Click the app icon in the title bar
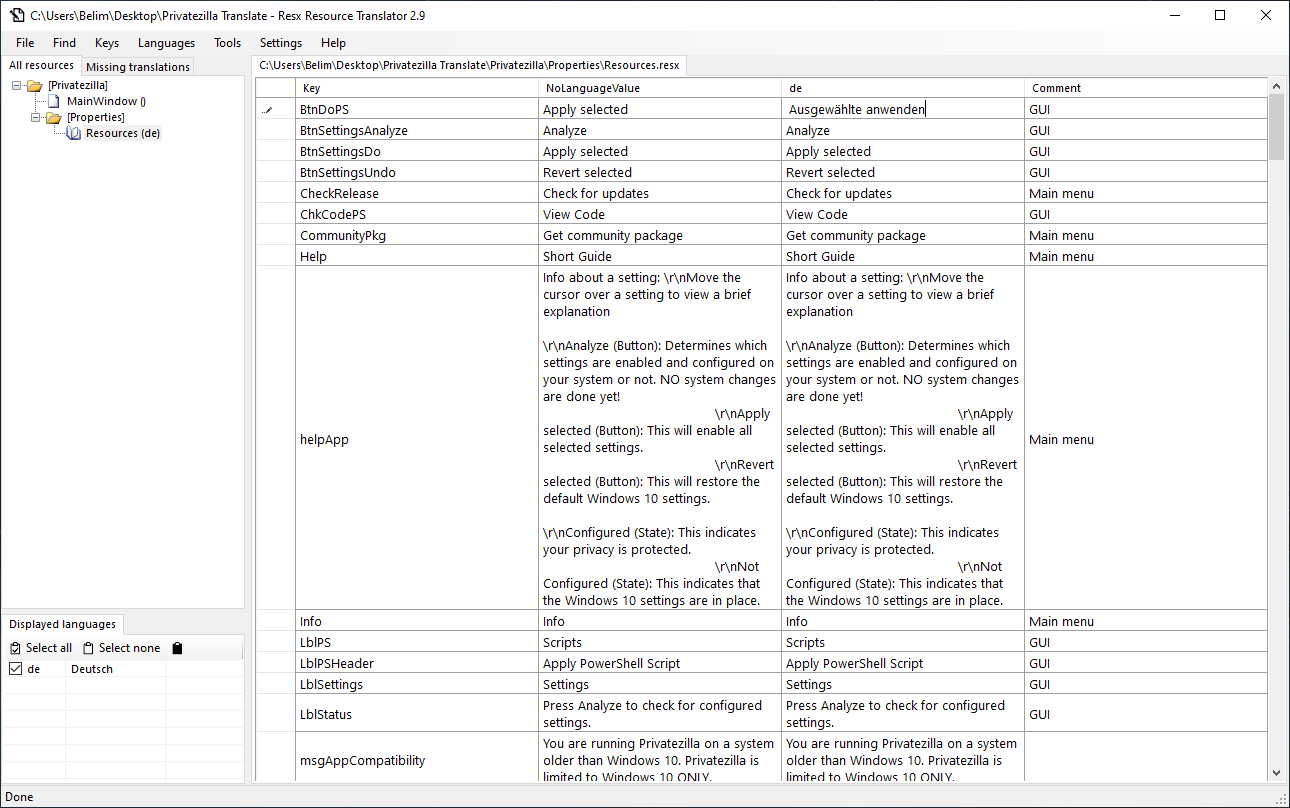The image size is (1290, 808). click(x=17, y=15)
